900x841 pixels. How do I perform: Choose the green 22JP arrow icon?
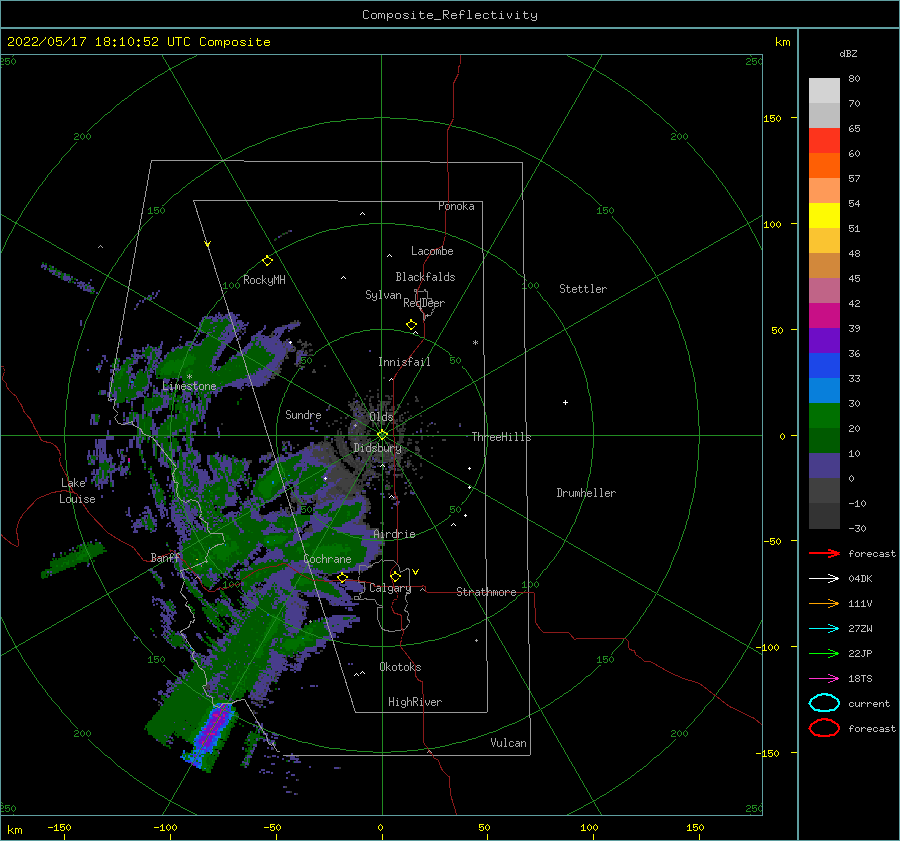(x=824, y=653)
